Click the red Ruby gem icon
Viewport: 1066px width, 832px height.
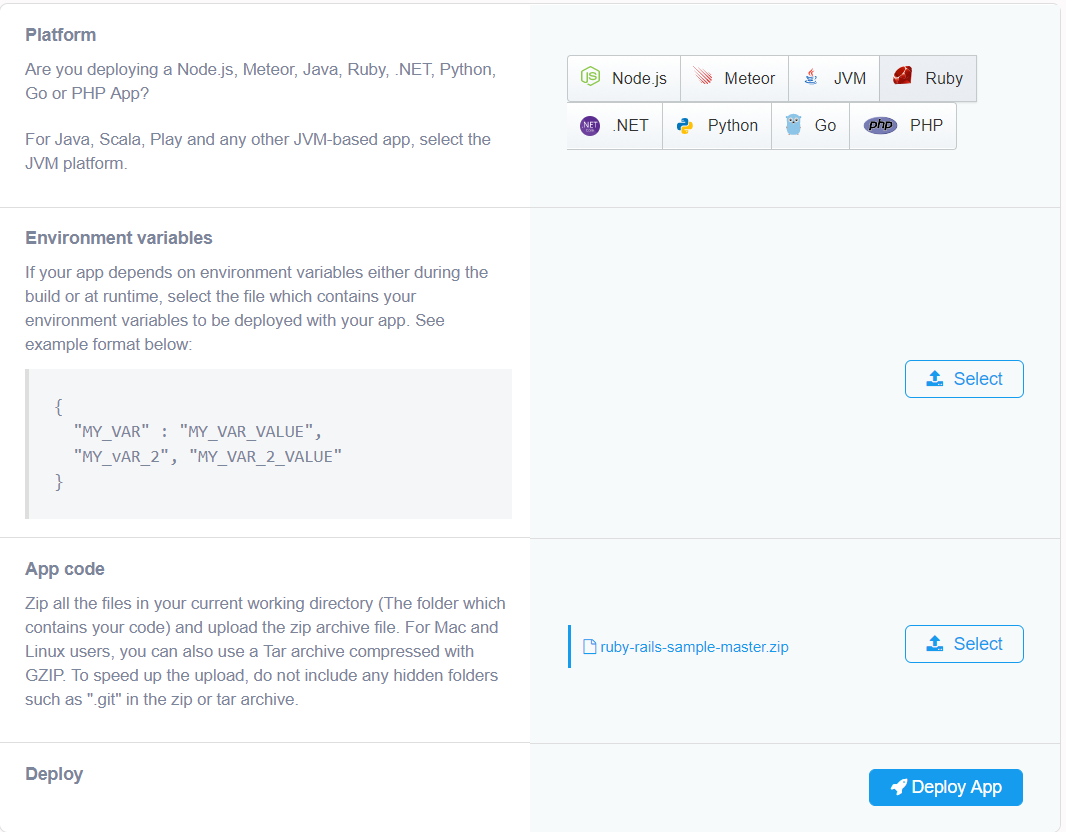[x=903, y=75]
